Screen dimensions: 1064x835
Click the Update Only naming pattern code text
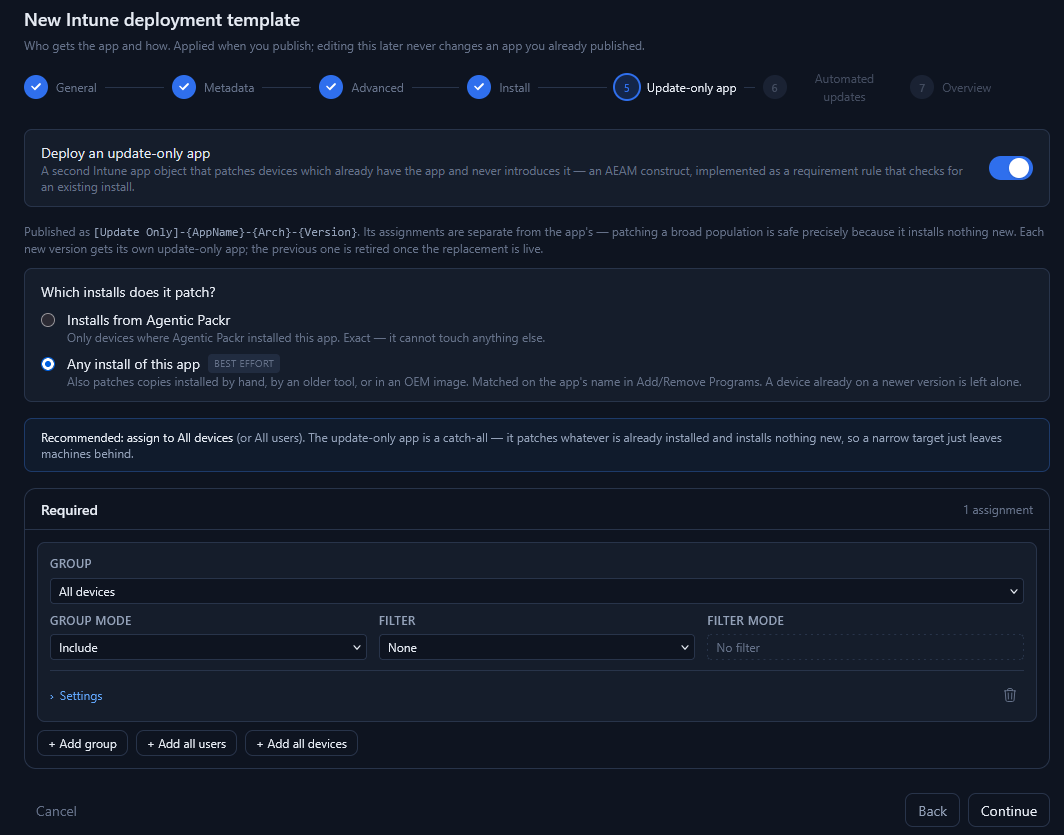pyautogui.click(x=225, y=232)
